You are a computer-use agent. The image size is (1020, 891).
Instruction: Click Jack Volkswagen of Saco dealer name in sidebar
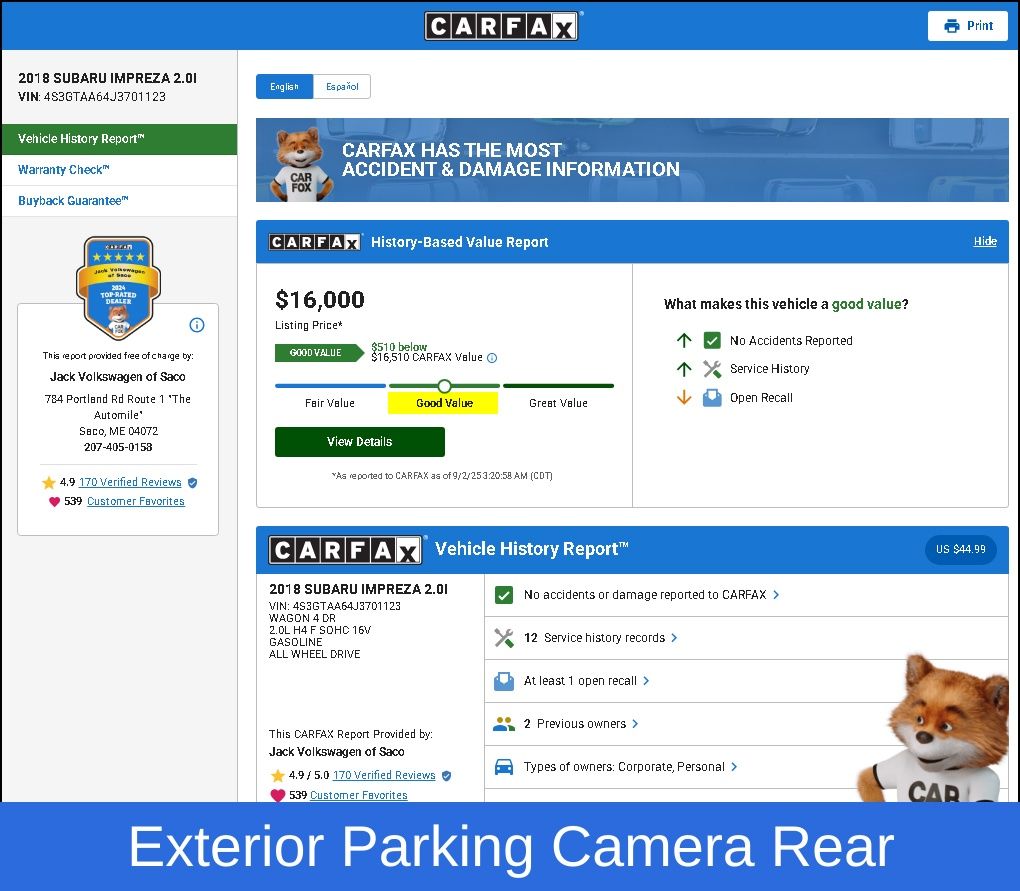[x=118, y=377]
